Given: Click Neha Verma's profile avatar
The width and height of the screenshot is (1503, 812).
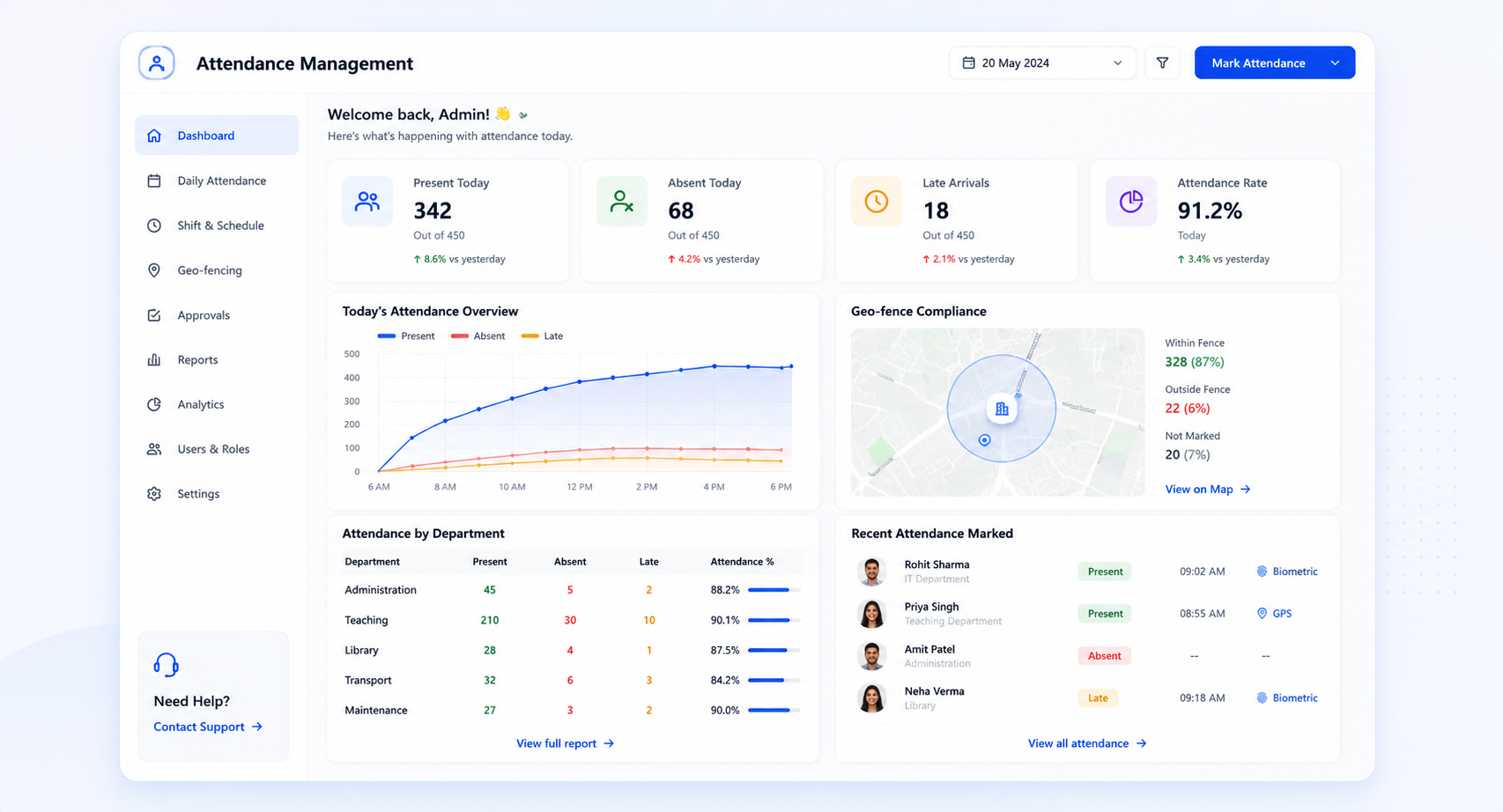Looking at the screenshot, I should pos(872,698).
